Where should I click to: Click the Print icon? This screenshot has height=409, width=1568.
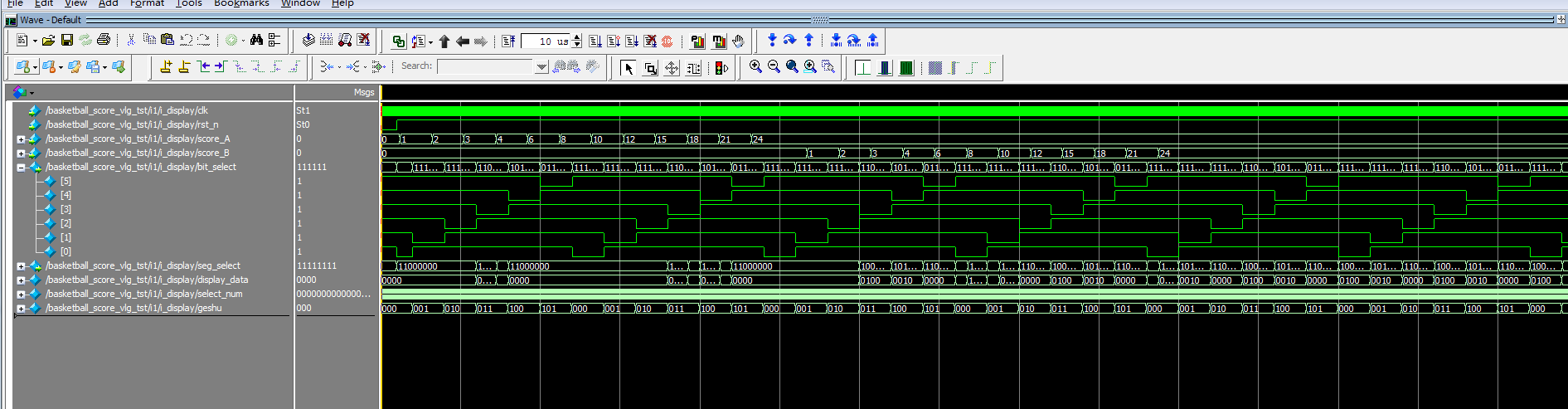point(104,40)
